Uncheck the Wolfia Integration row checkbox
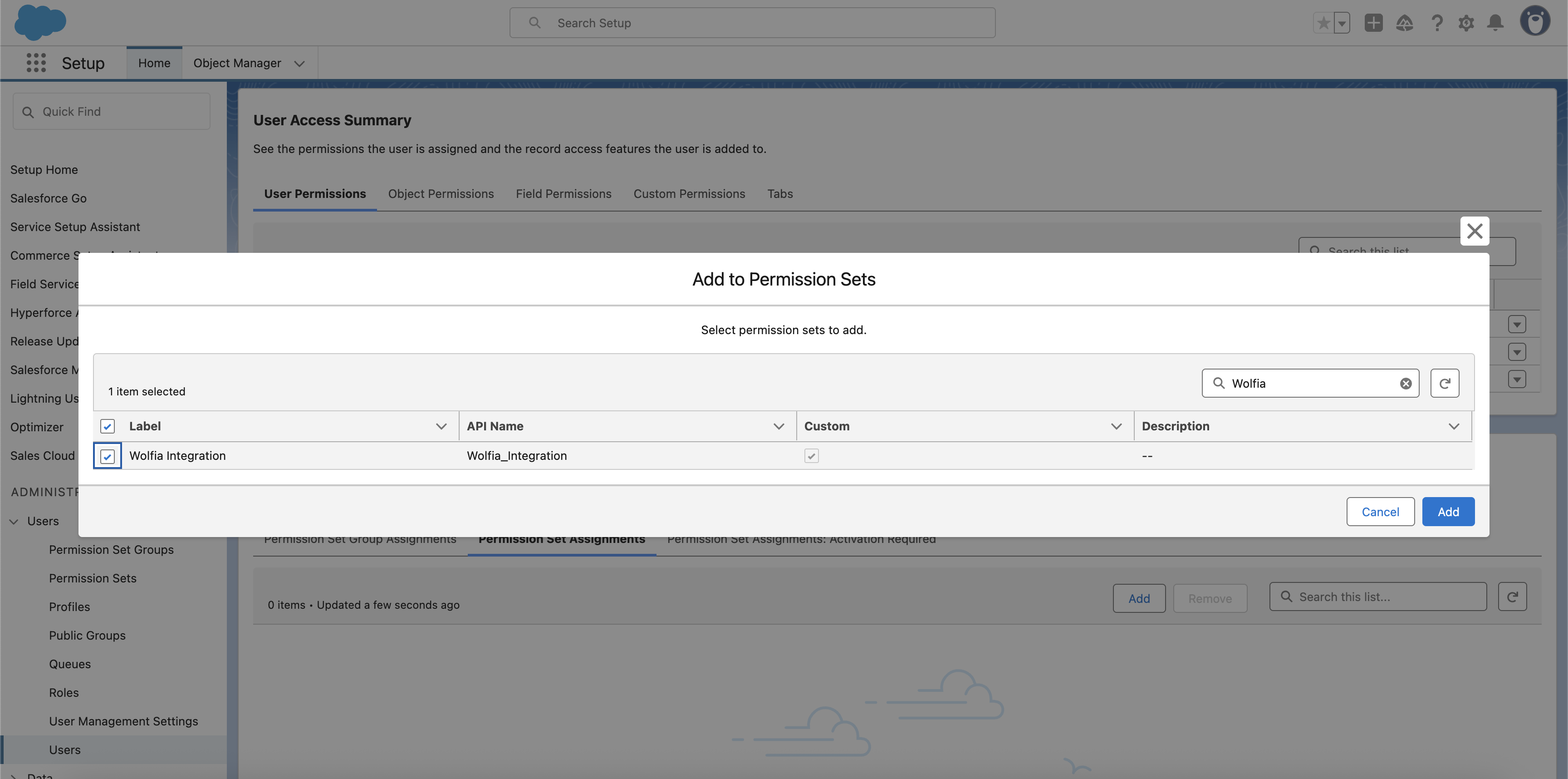 [x=108, y=456]
